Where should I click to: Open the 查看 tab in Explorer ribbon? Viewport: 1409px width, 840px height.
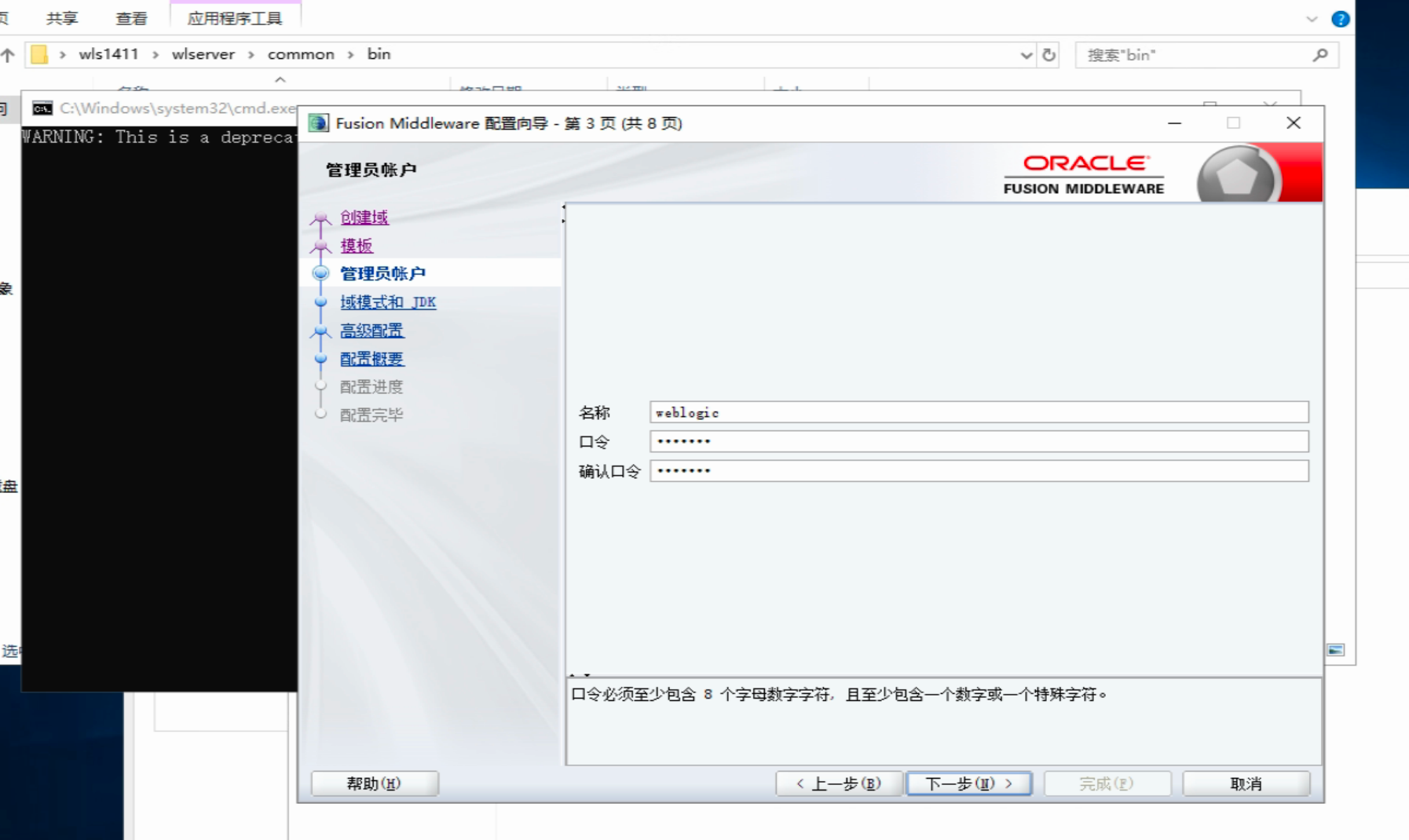pos(131,18)
